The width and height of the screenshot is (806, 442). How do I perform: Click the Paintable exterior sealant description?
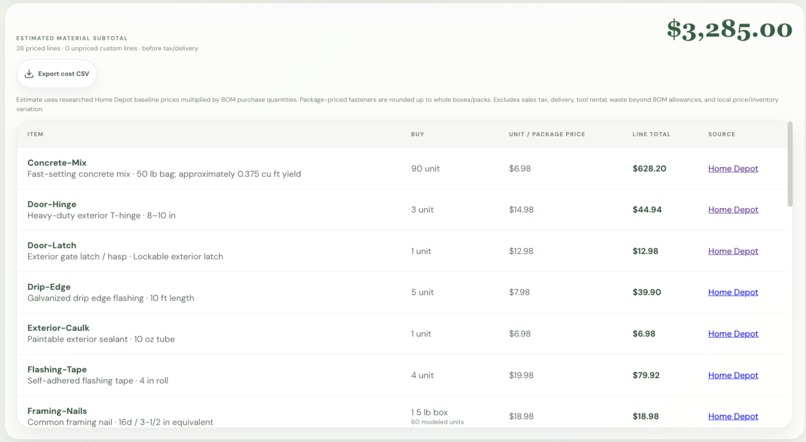point(101,340)
